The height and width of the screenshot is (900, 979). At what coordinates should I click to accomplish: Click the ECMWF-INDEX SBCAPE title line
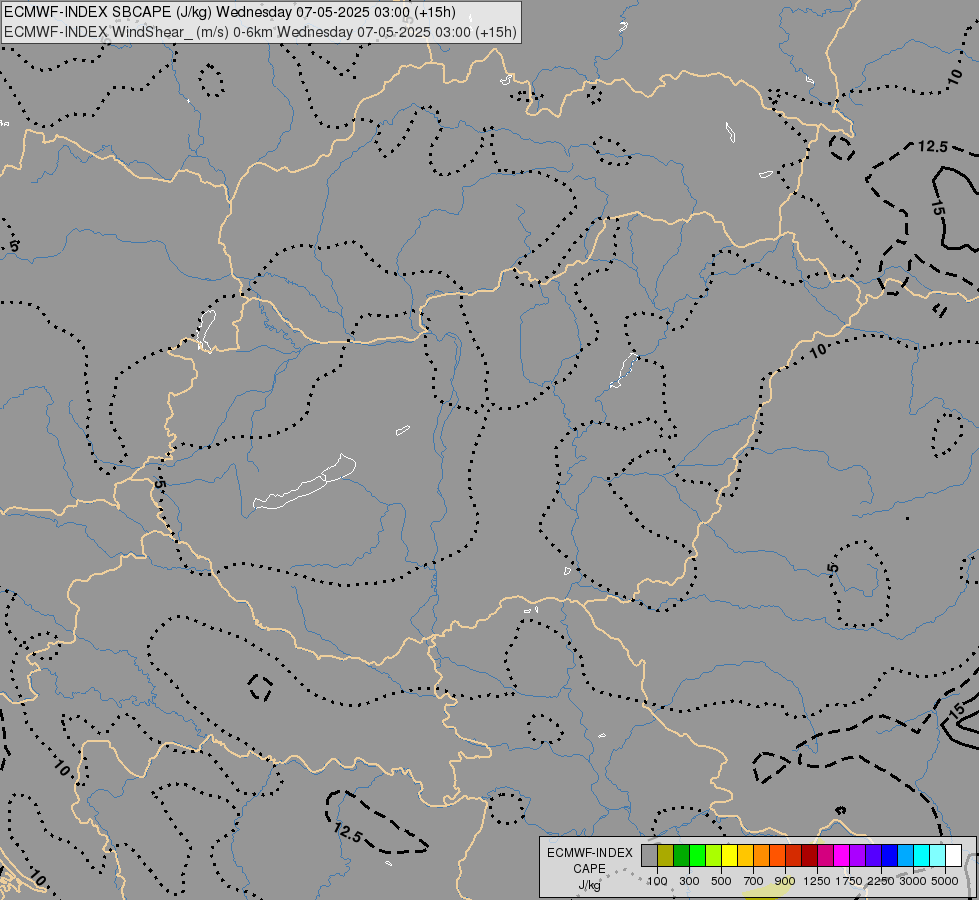click(230, 12)
